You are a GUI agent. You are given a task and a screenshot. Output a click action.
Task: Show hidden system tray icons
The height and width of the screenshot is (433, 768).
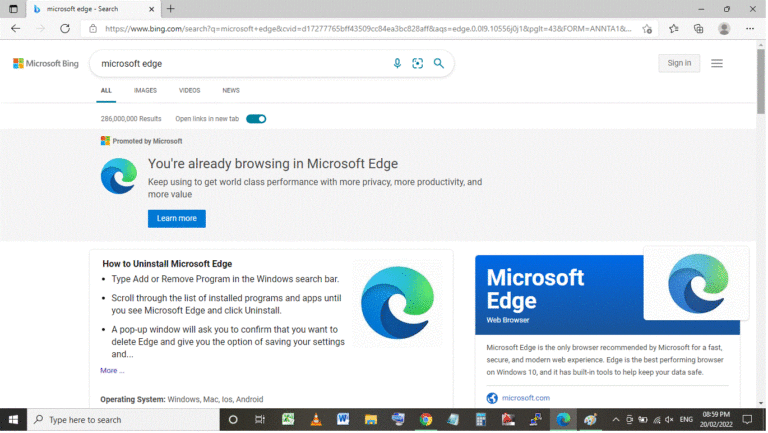click(x=616, y=420)
